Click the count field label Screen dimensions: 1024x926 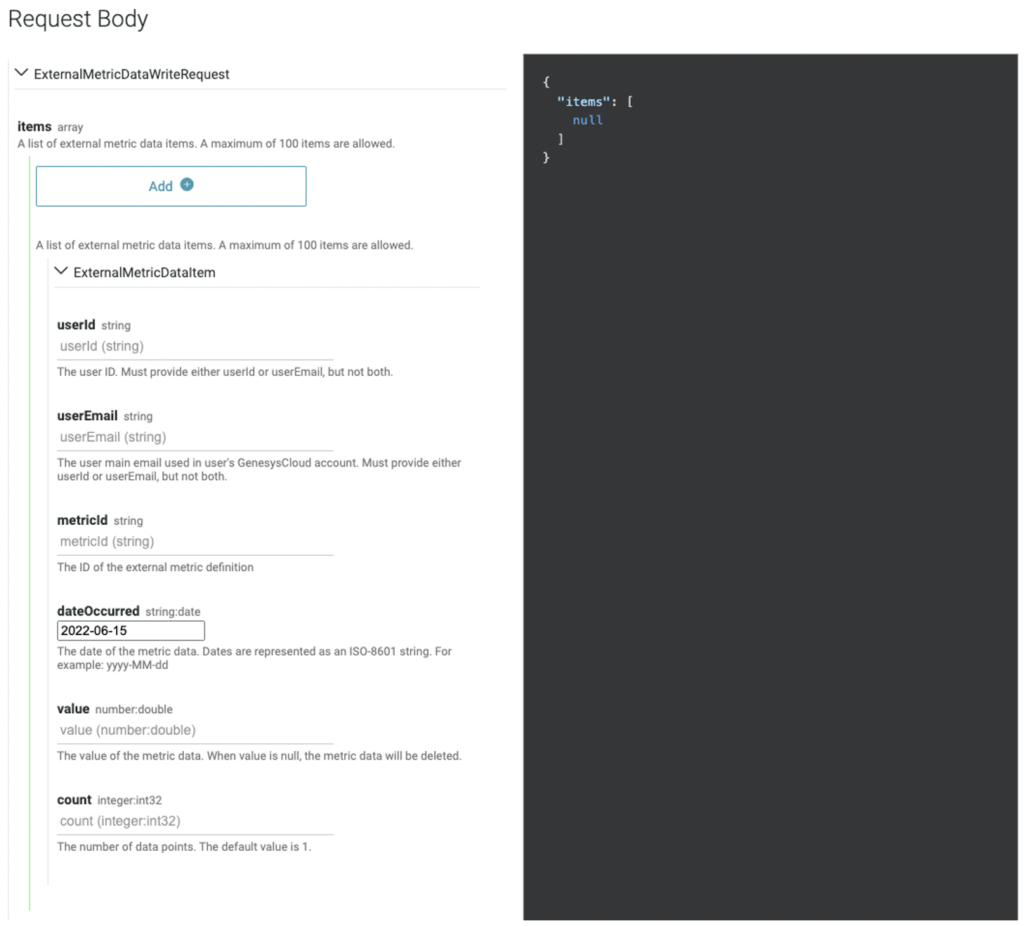74,800
